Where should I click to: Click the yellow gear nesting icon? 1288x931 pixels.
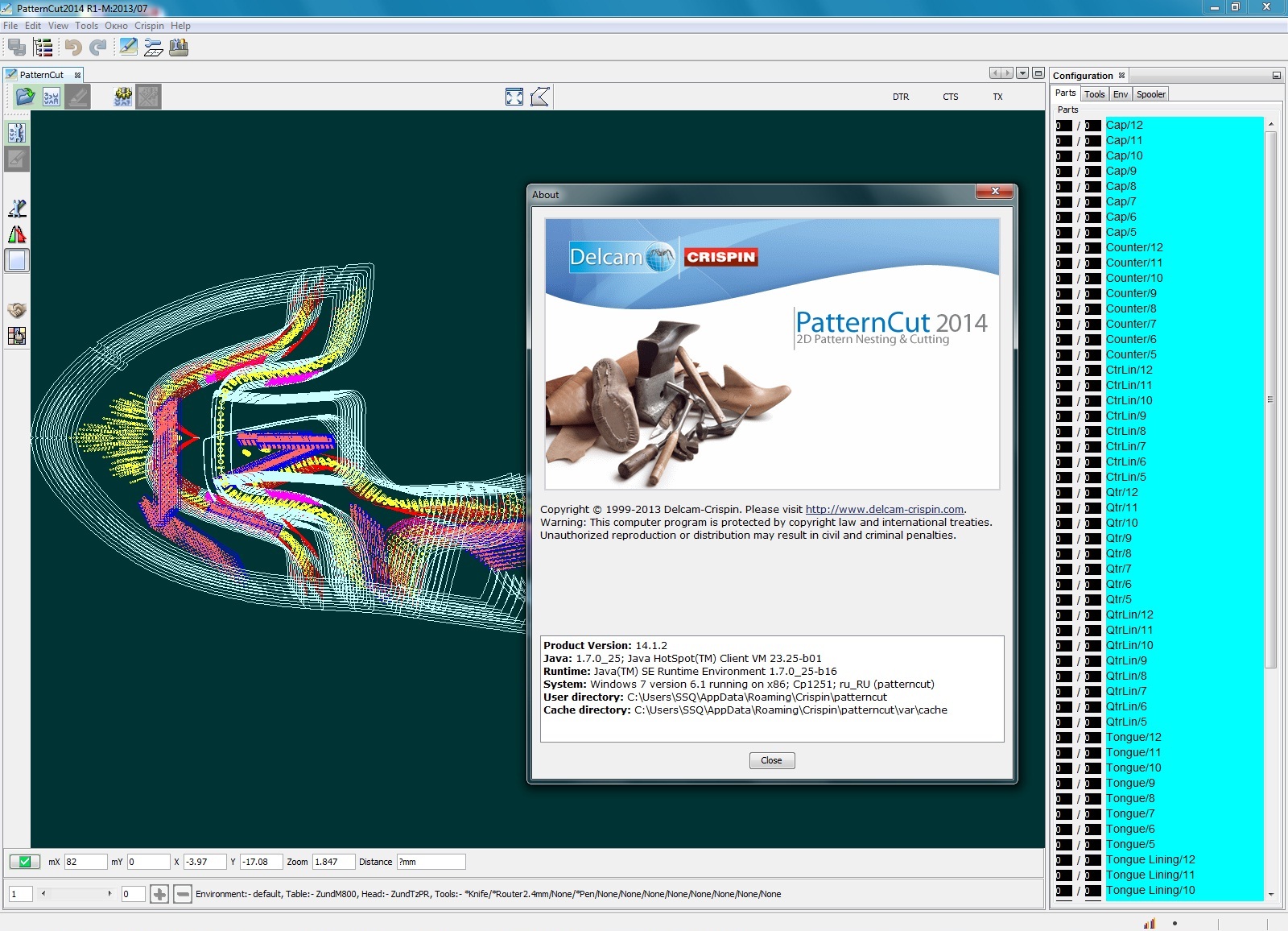123,97
